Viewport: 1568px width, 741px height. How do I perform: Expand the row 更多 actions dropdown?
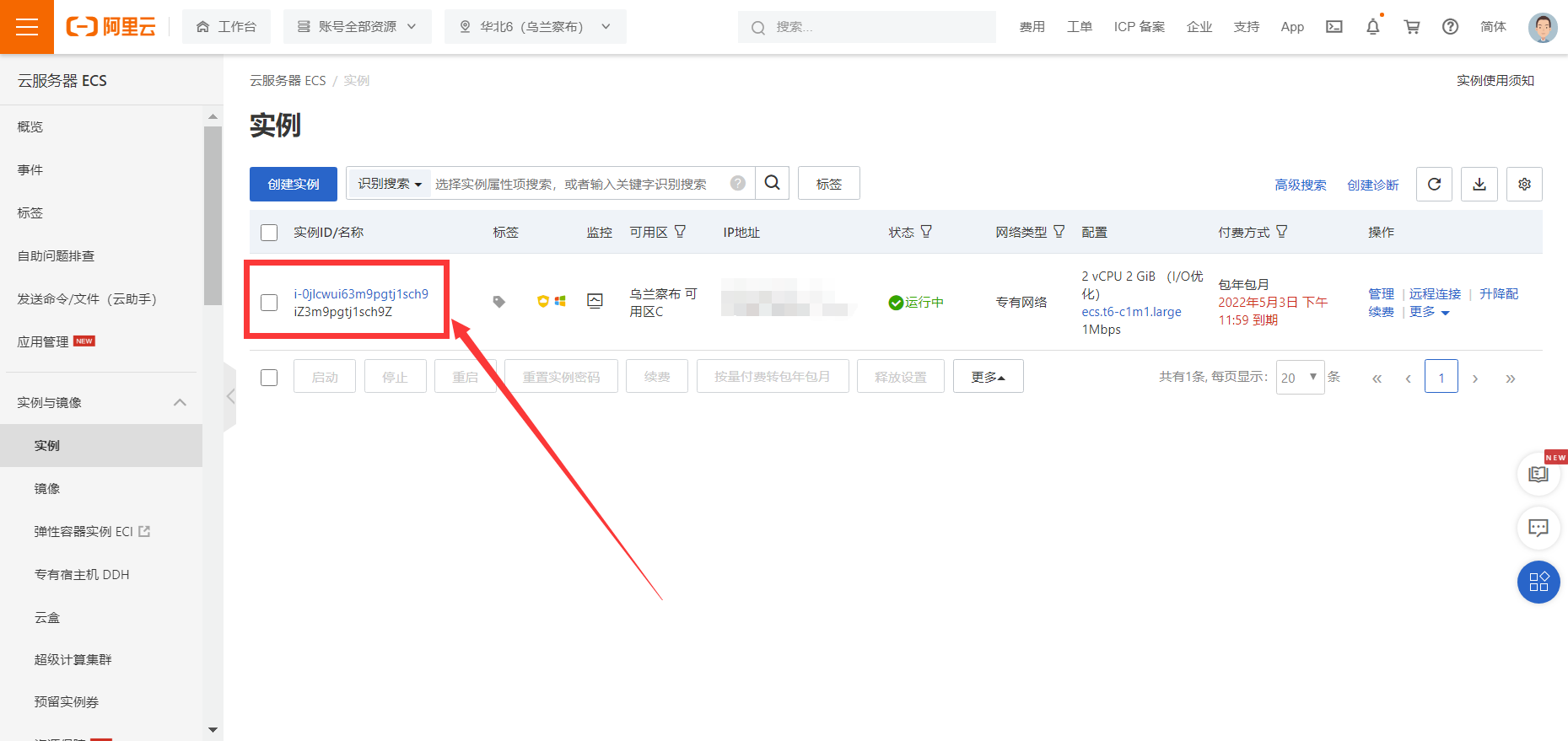pyautogui.click(x=1430, y=312)
